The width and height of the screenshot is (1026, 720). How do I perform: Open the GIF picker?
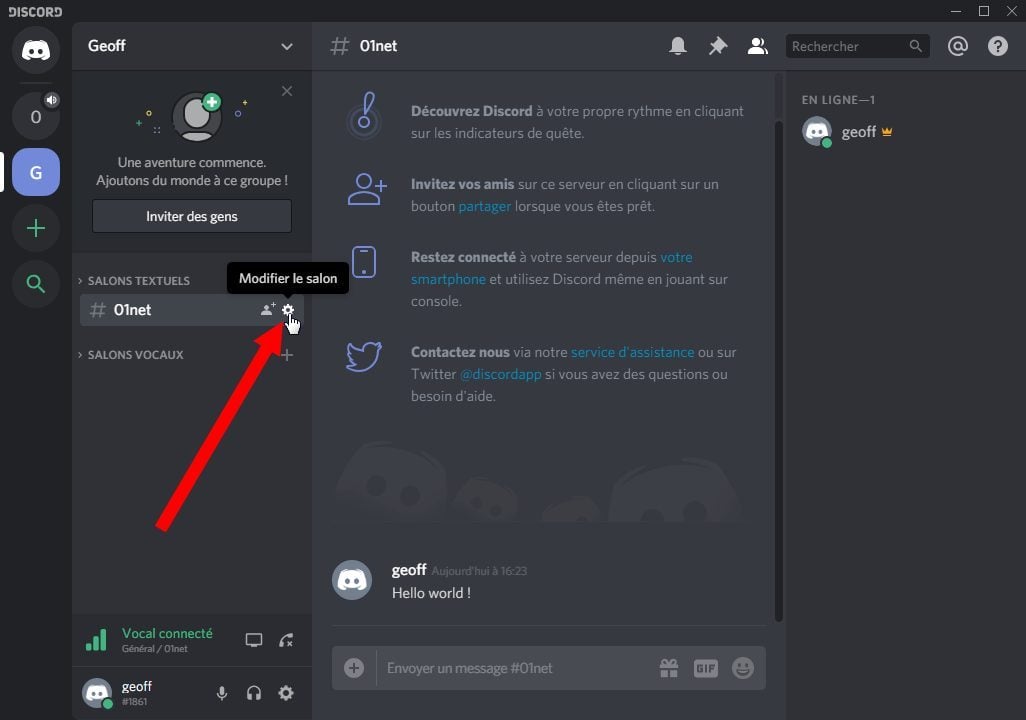(x=705, y=668)
